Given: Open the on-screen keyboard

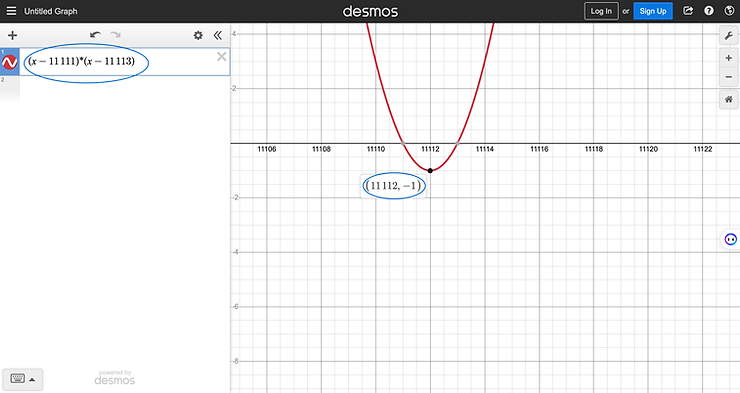Looking at the screenshot, I should (18, 379).
